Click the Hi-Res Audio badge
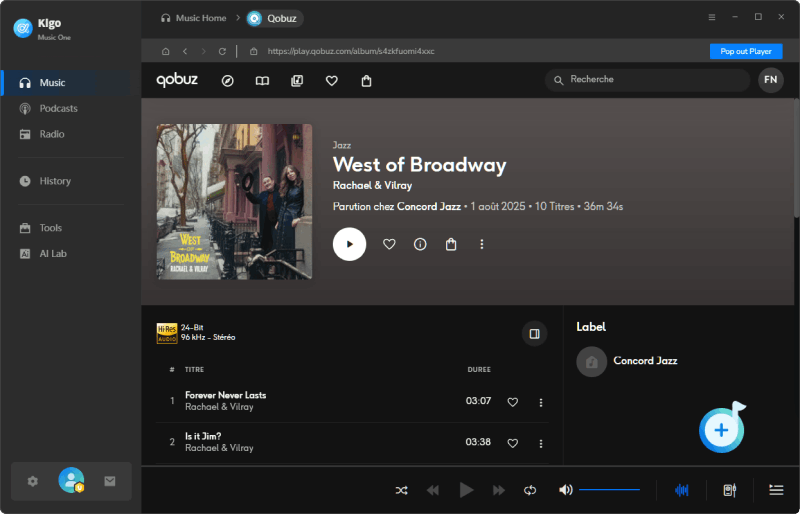Screen dimensions: 800x514 click(167, 333)
